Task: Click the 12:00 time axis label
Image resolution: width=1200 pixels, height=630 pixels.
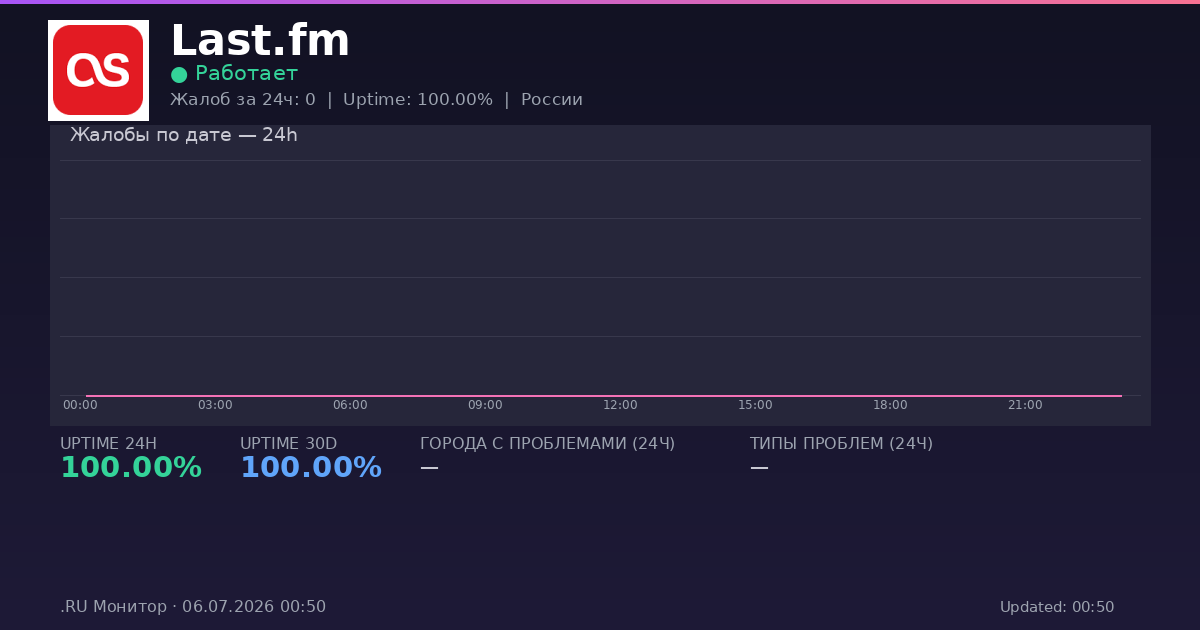Action: tap(620, 405)
